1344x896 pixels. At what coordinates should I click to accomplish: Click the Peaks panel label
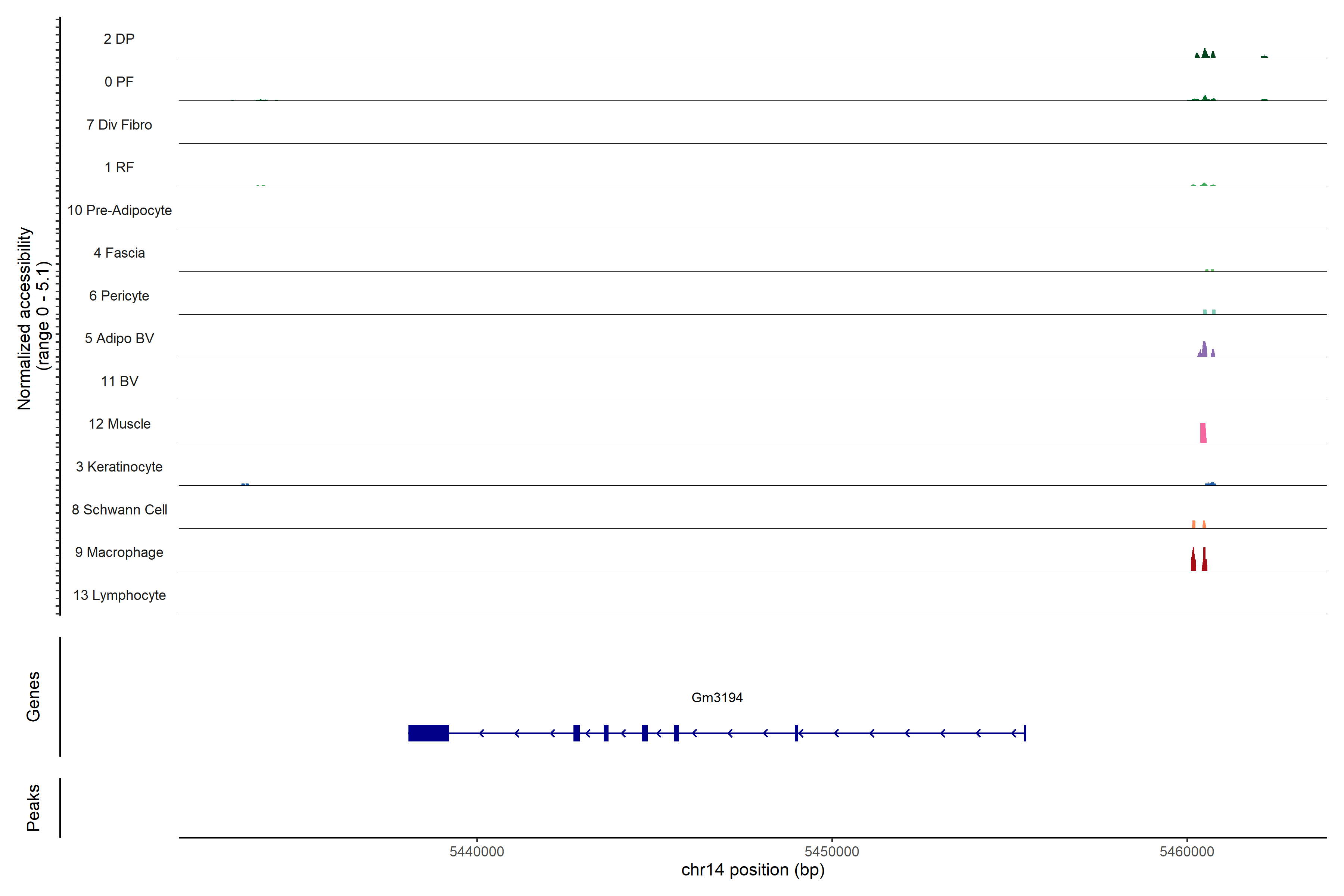click(33, 808)
